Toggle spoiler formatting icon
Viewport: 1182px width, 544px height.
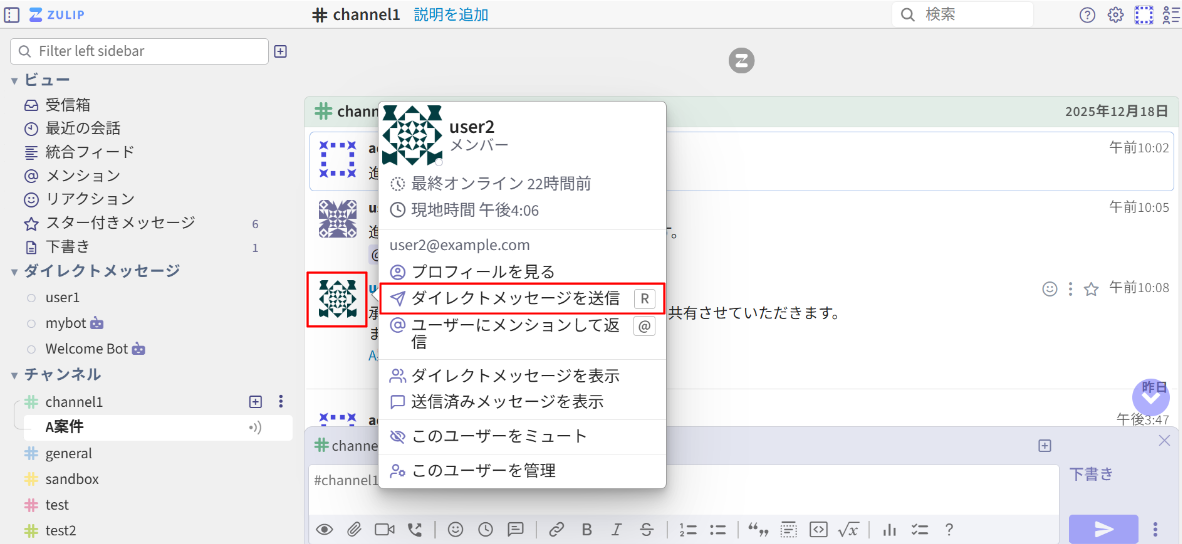789,529
